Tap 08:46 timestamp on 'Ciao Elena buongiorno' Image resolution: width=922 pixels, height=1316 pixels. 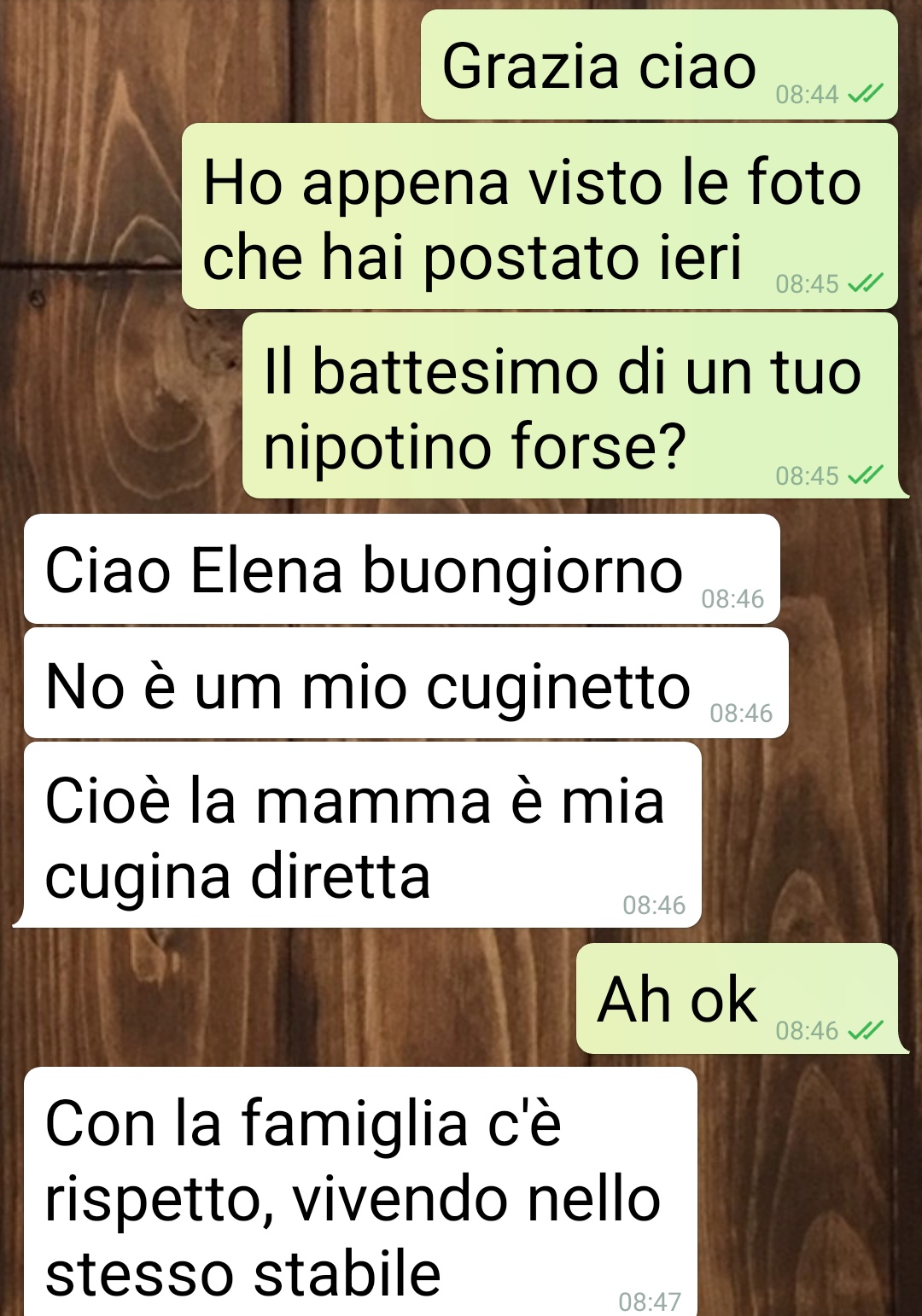pos(732,599)
